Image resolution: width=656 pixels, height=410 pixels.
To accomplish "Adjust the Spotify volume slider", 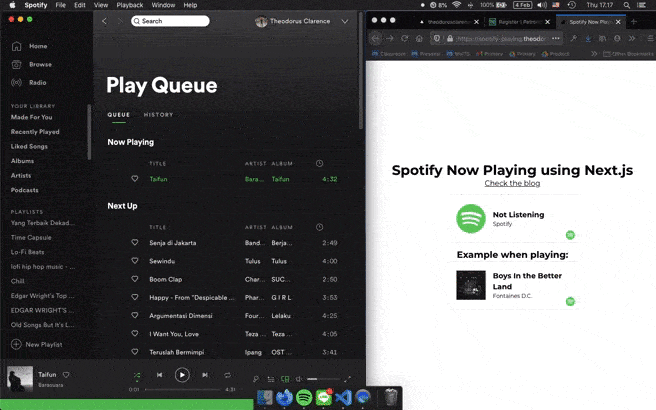I will click(x=323, y=379).
